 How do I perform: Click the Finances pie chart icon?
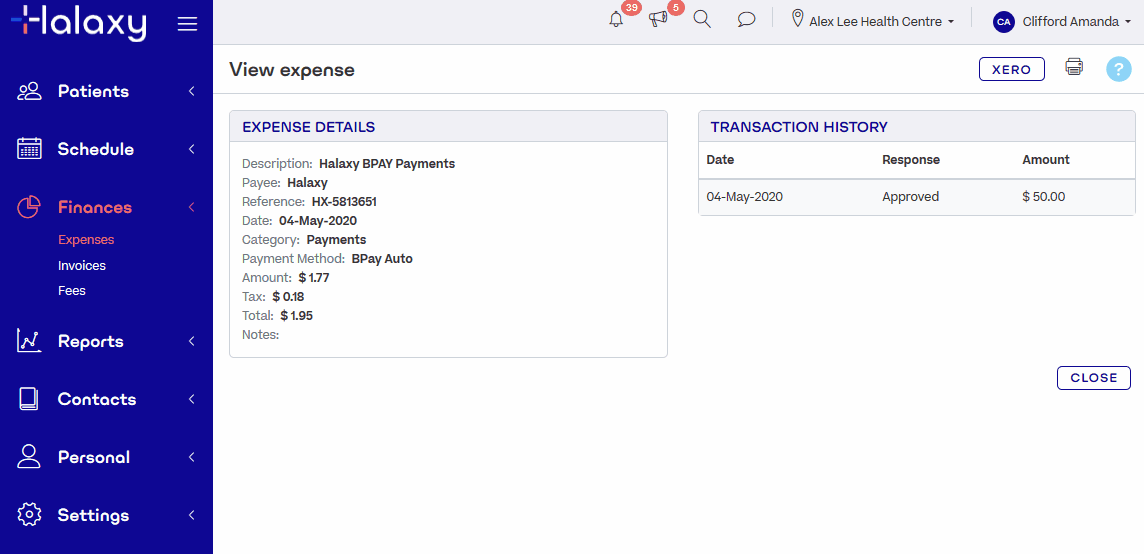(x=28, y=207)
